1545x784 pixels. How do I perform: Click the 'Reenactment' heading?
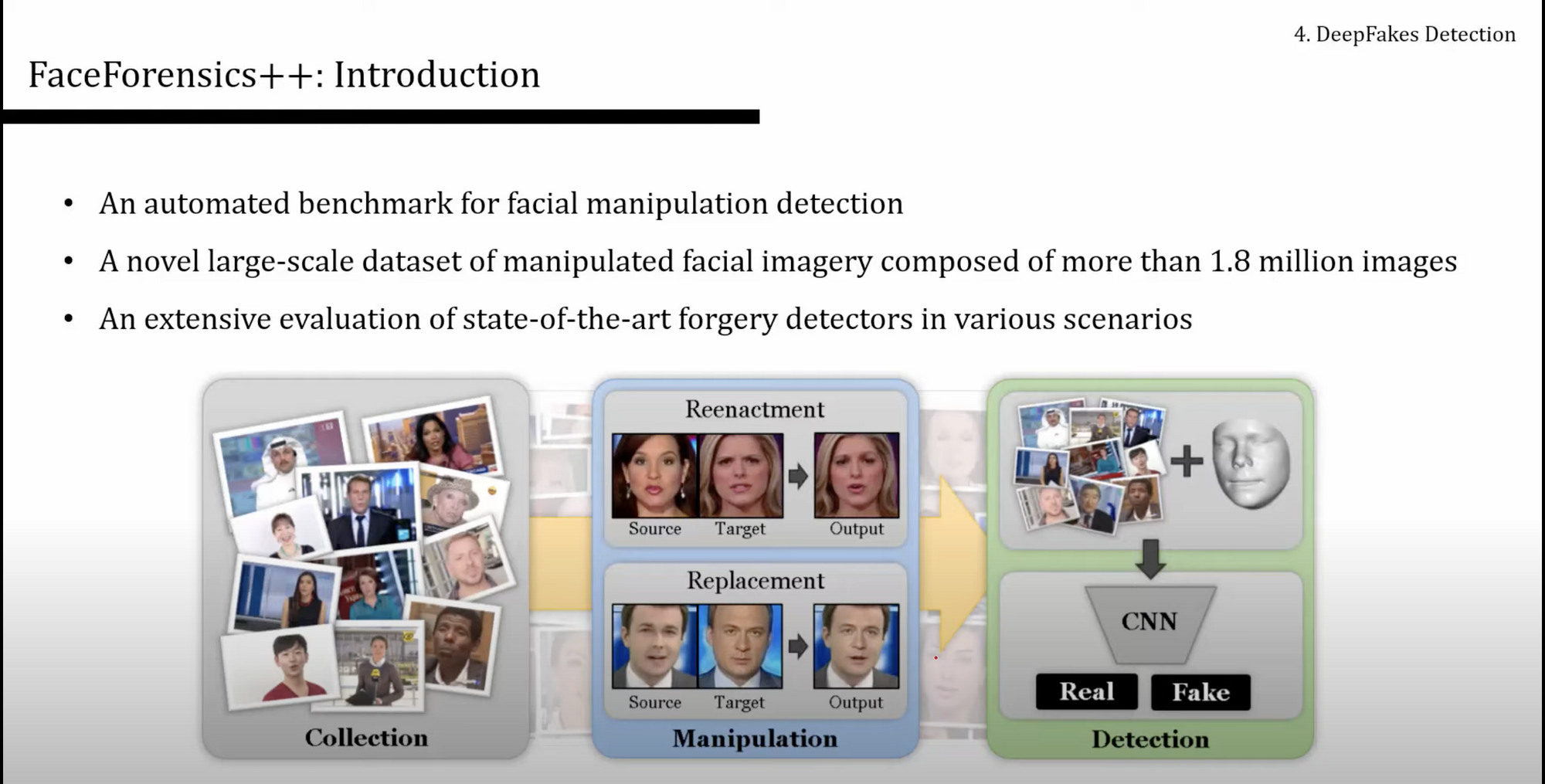(x=755, y=409)
